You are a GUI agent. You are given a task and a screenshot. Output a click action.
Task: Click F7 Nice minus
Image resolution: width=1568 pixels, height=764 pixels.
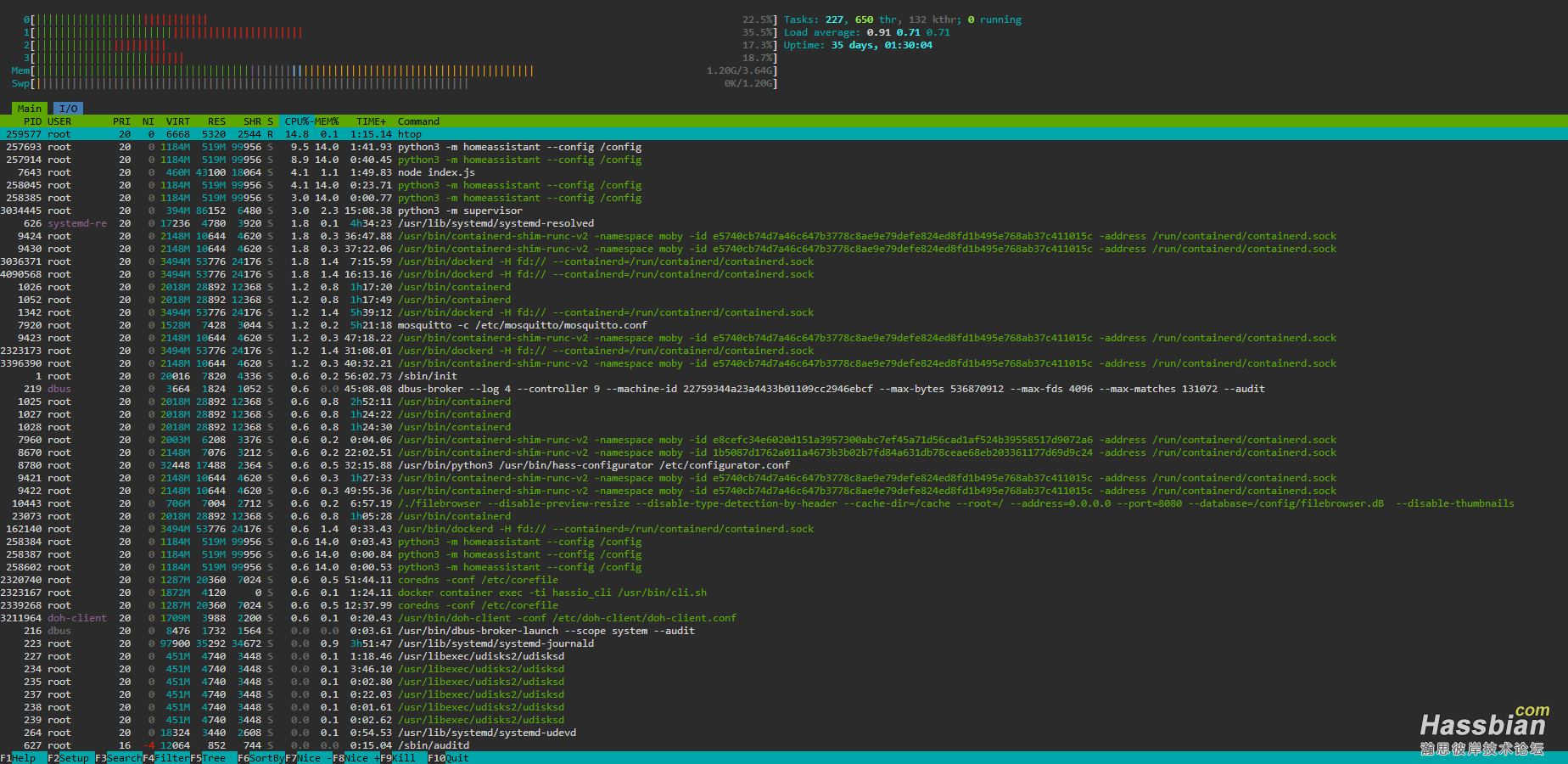(x=308, y=758)
